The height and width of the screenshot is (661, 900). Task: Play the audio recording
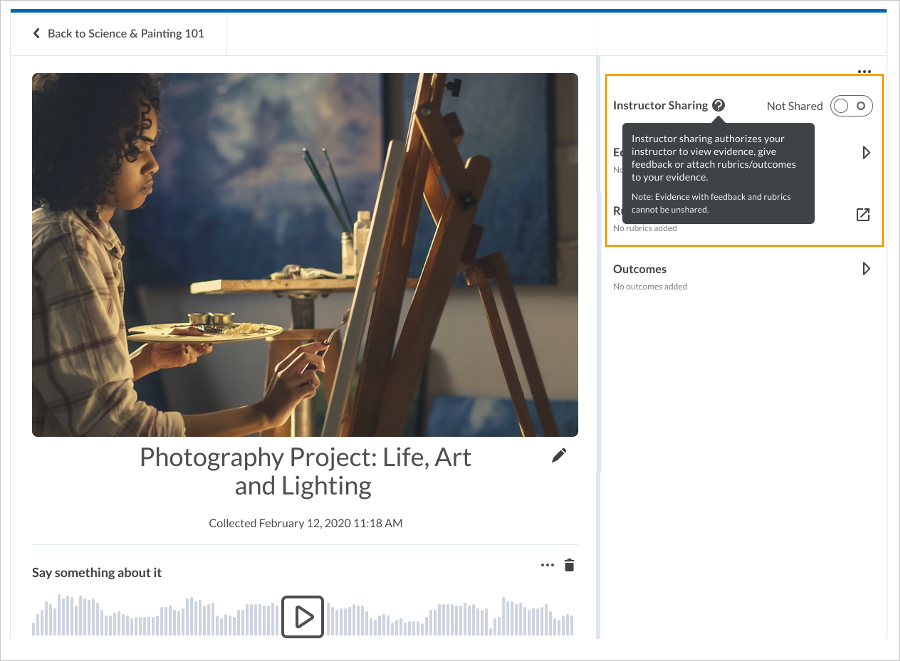point(303,617)
